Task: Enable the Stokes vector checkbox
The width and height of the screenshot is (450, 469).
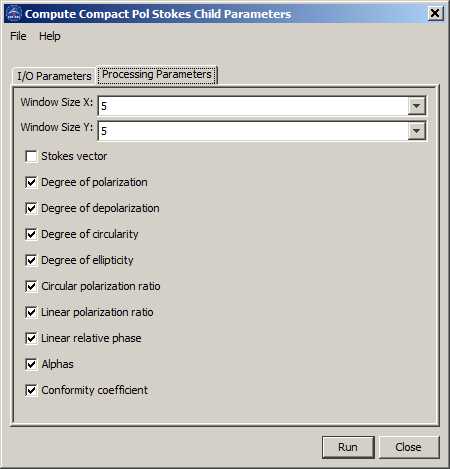Action: point(31,156)
